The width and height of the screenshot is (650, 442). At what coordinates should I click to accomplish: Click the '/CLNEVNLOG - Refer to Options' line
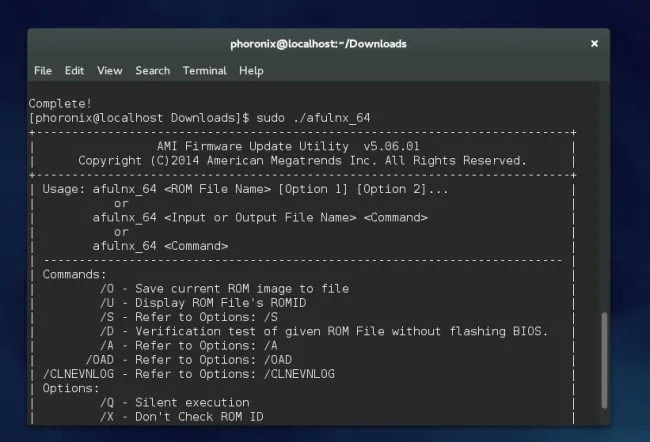tap(189, 374)
